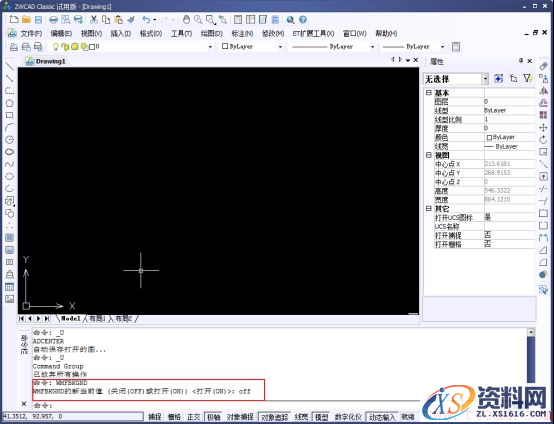554x424 pixels.
Task: Toggle 捕捉 snap in the status bar
Action: tap(155, 417)
